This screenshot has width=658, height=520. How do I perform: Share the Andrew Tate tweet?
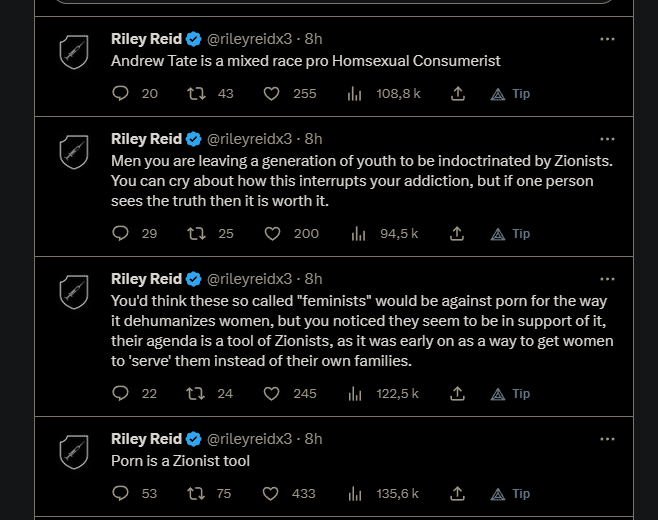pyautogui.click(x=458, y=93)
